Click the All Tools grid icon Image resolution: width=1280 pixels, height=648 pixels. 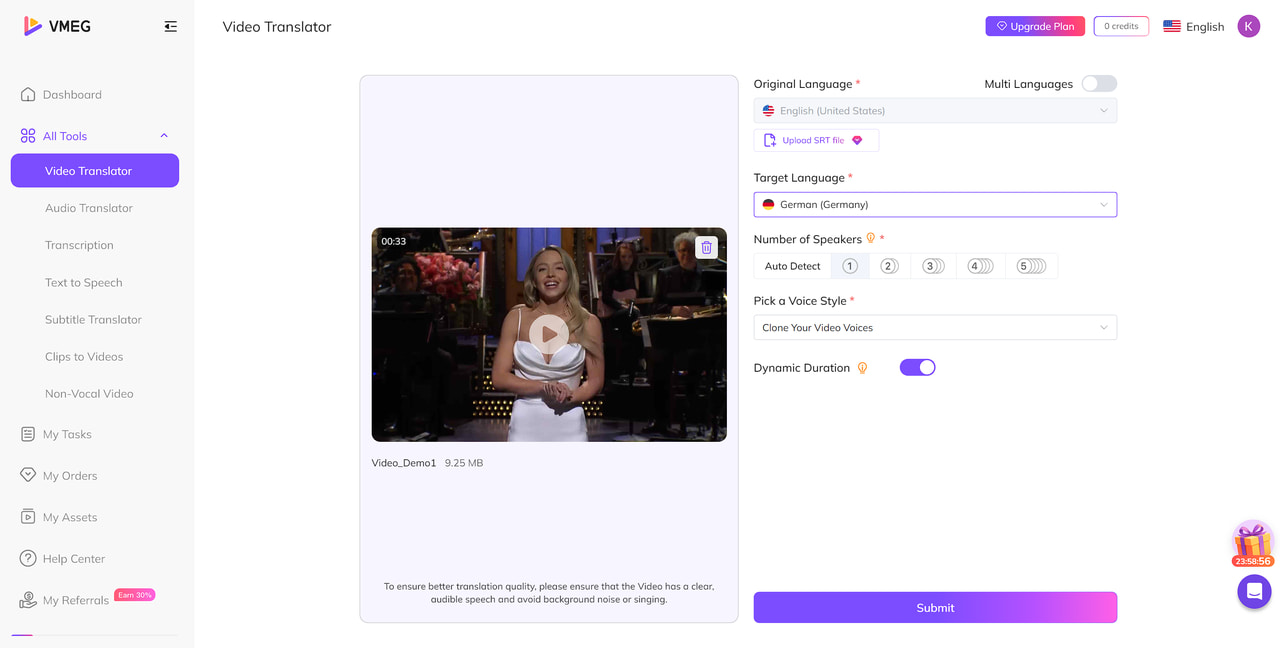pyautogui.click(x=28, y=136)
